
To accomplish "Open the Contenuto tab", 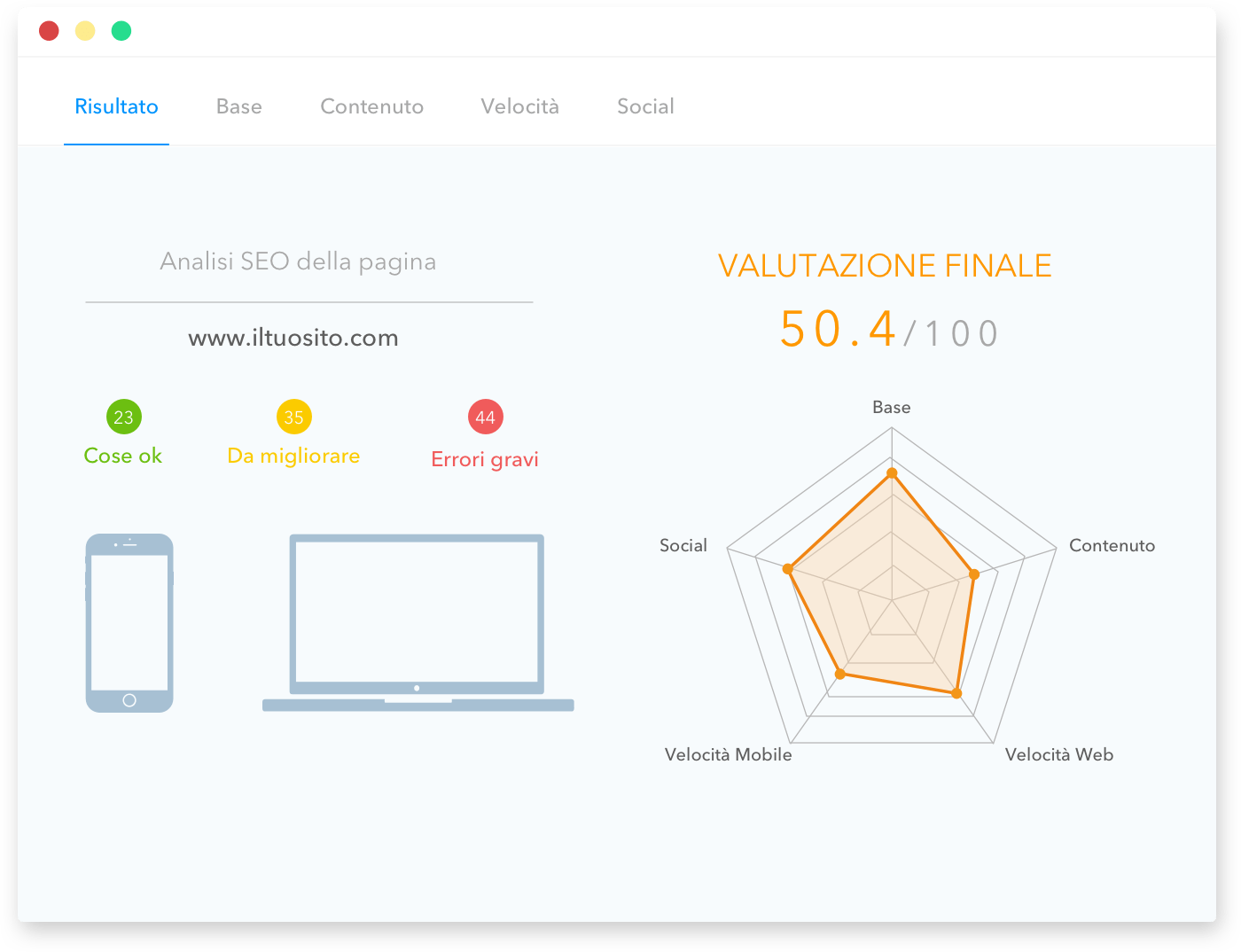I will coord(371,106).
